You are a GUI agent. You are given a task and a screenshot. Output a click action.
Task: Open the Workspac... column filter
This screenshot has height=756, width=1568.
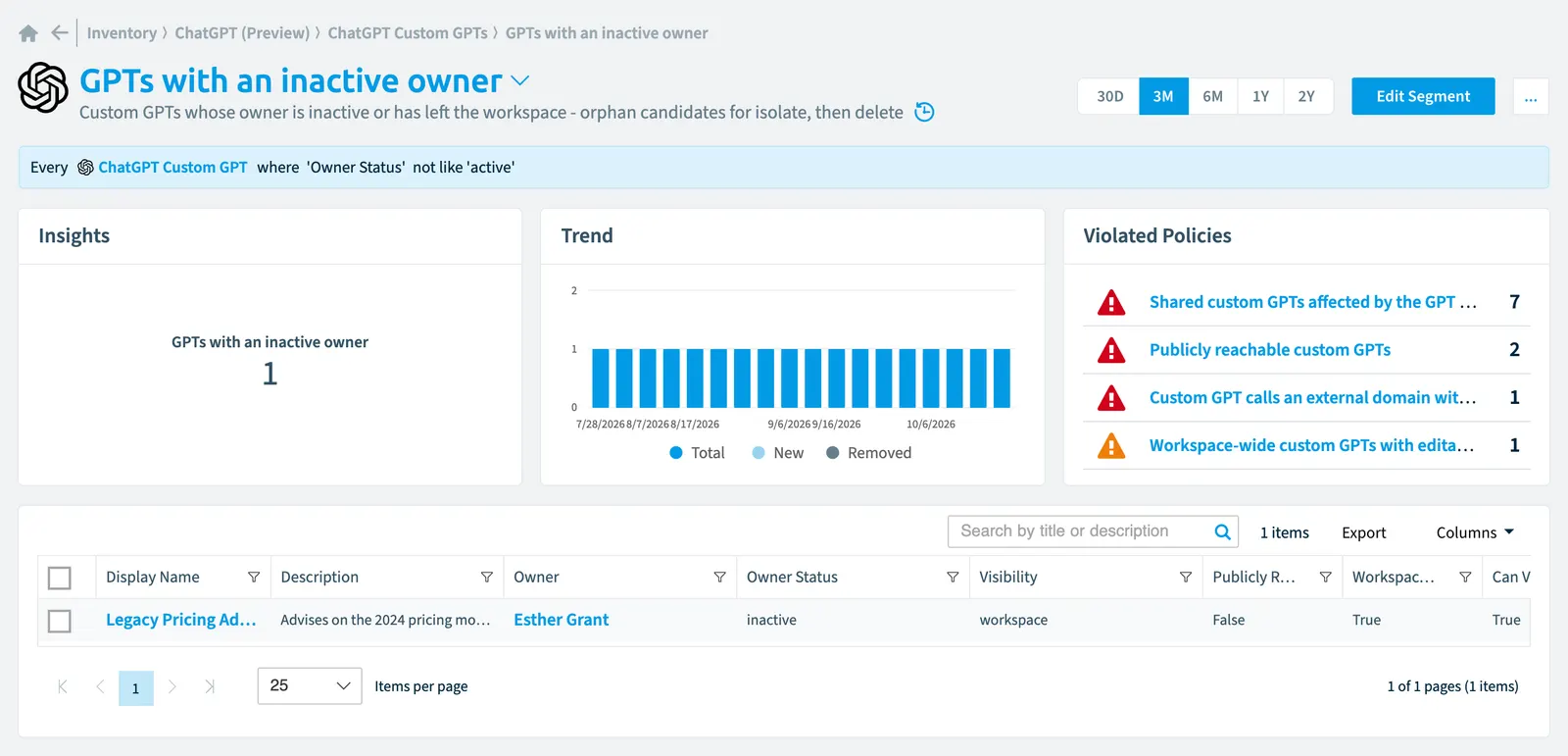coord(1465,578)
